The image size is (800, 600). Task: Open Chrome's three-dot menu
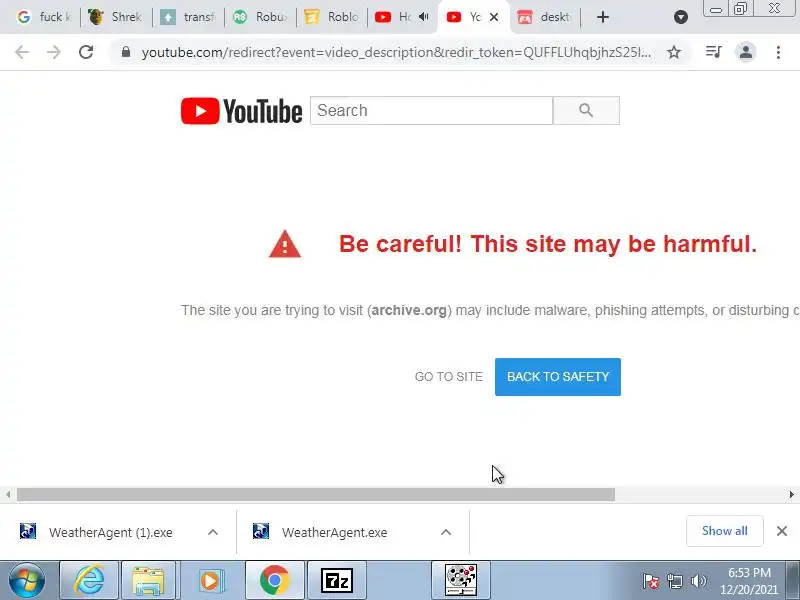(778, 52)
